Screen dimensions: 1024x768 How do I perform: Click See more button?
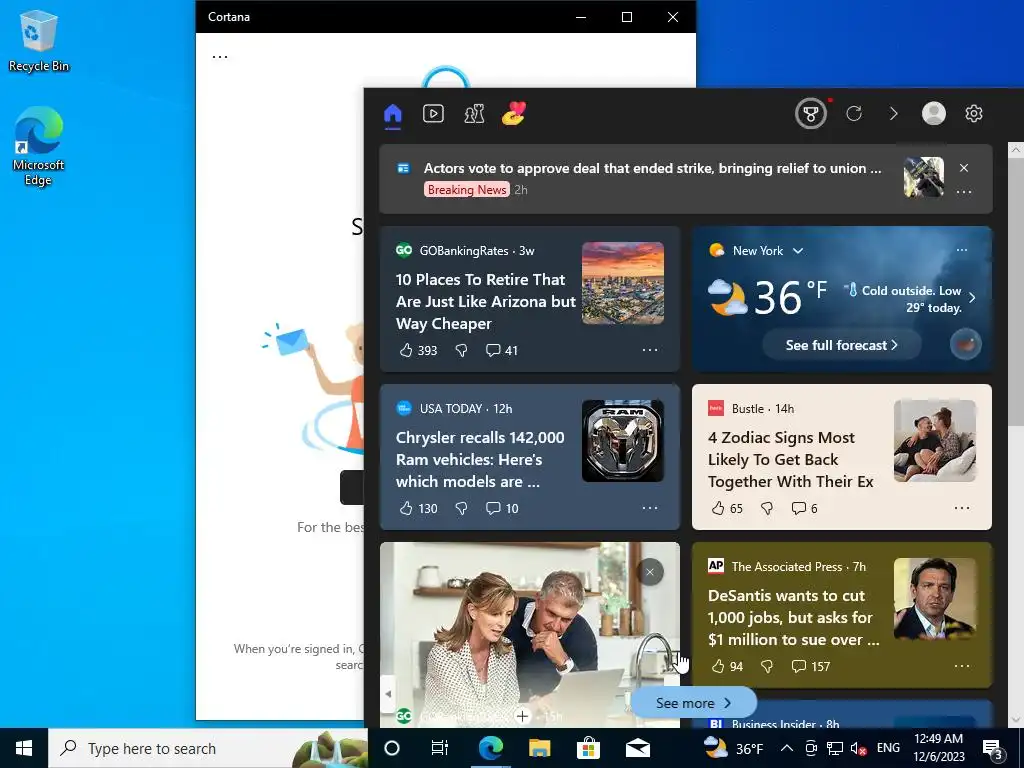(x=693, y=703)
